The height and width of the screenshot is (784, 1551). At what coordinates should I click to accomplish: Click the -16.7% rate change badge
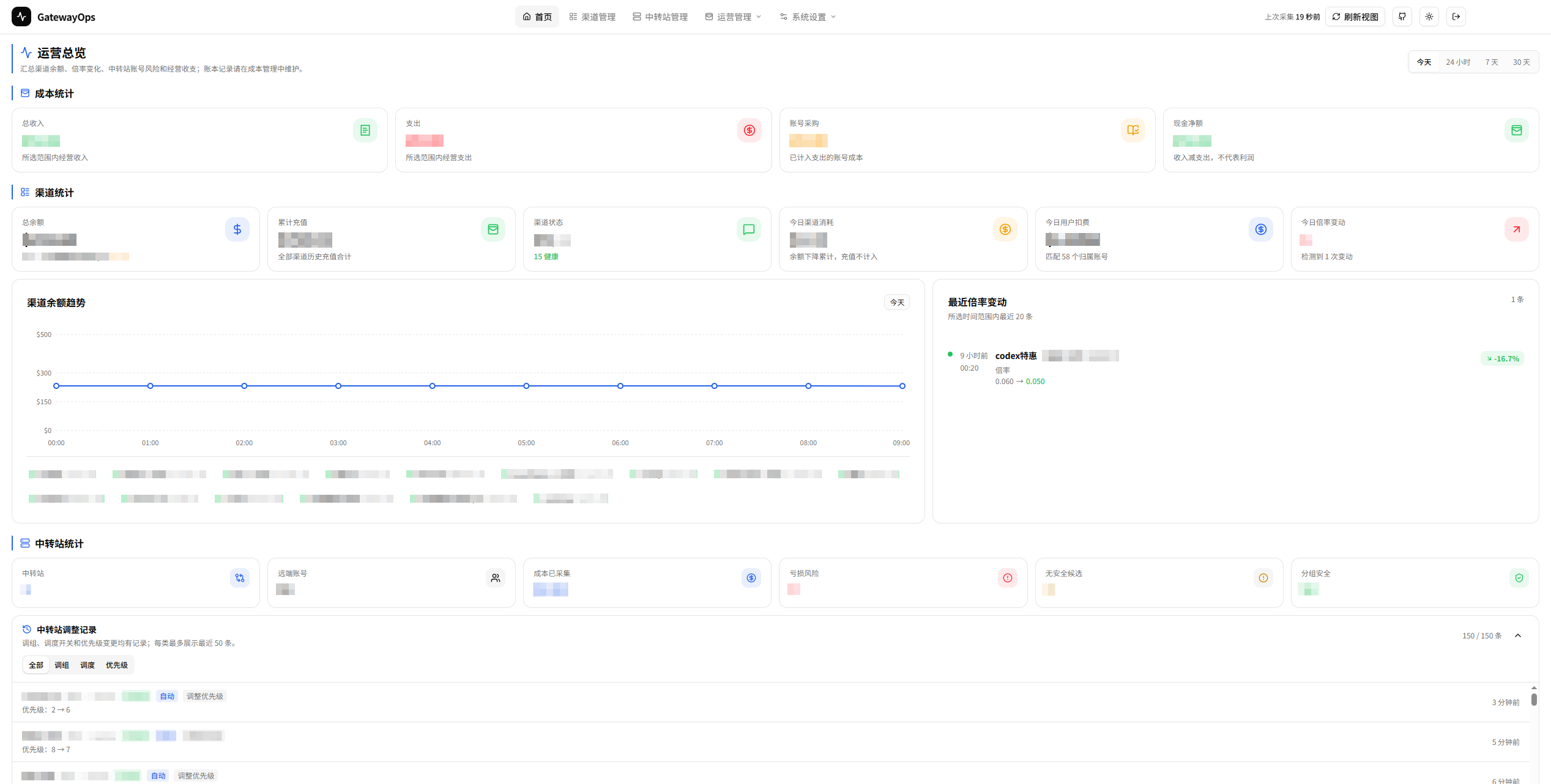pyautogui.click(x=1503, y=359)
